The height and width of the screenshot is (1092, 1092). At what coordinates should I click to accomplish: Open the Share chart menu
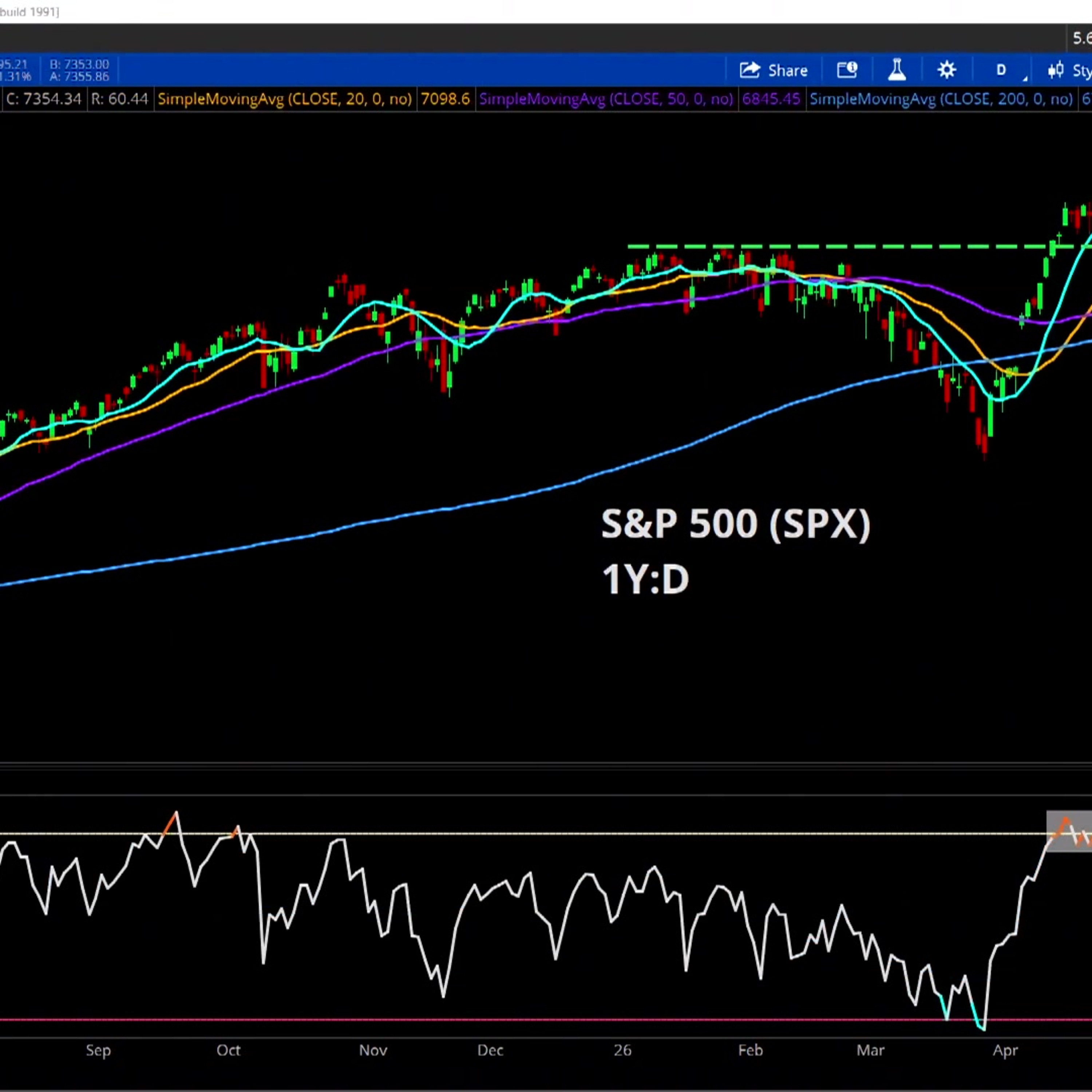pyautogui.click(x=773, y=71)
